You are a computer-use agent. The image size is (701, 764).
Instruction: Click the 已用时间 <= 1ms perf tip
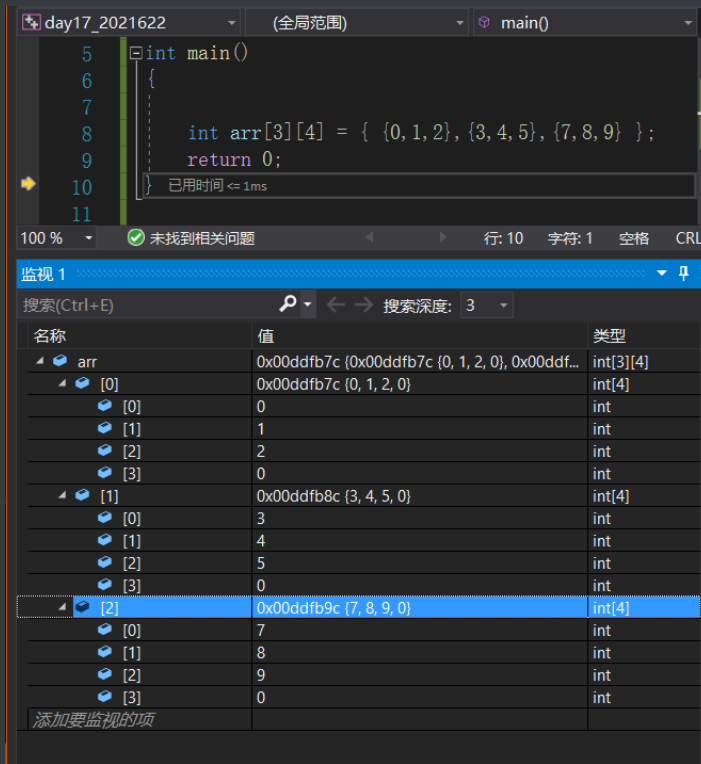click(x=217, y=186)
